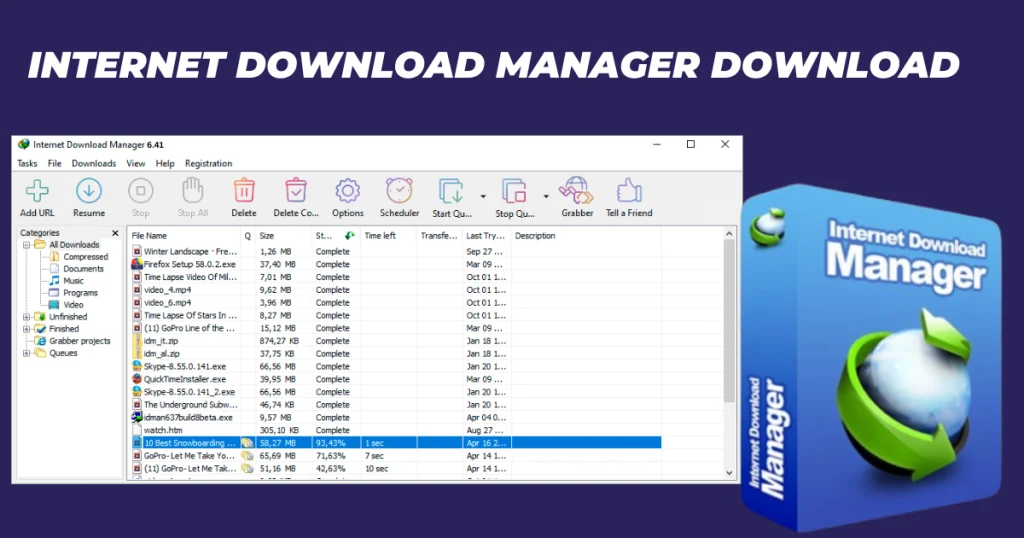The height and width of the screenshot is (538, 1024).
Task: Select GoPro- Let Me Take Yo... row
Action: click(x=394, y=456)
